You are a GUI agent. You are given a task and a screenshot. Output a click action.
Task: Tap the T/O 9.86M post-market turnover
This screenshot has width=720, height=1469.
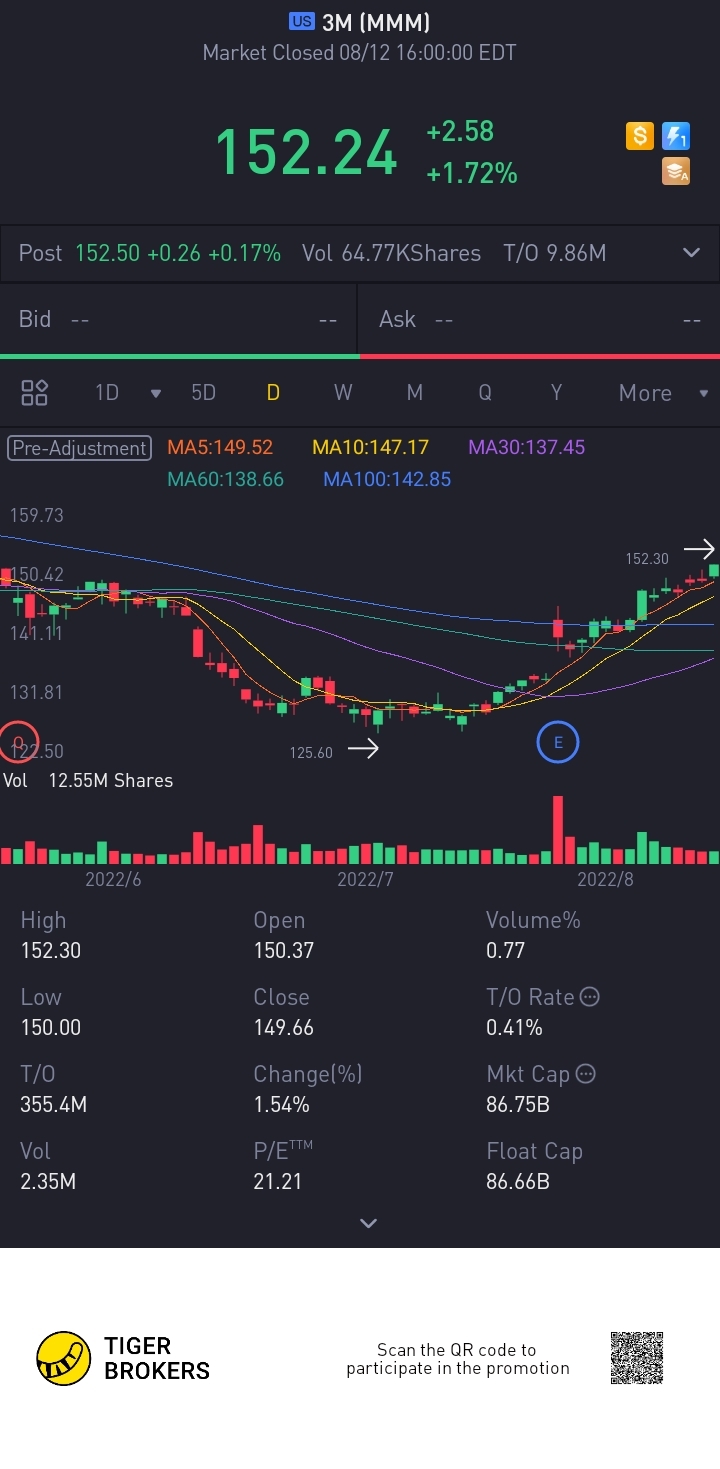coord(555,253)
